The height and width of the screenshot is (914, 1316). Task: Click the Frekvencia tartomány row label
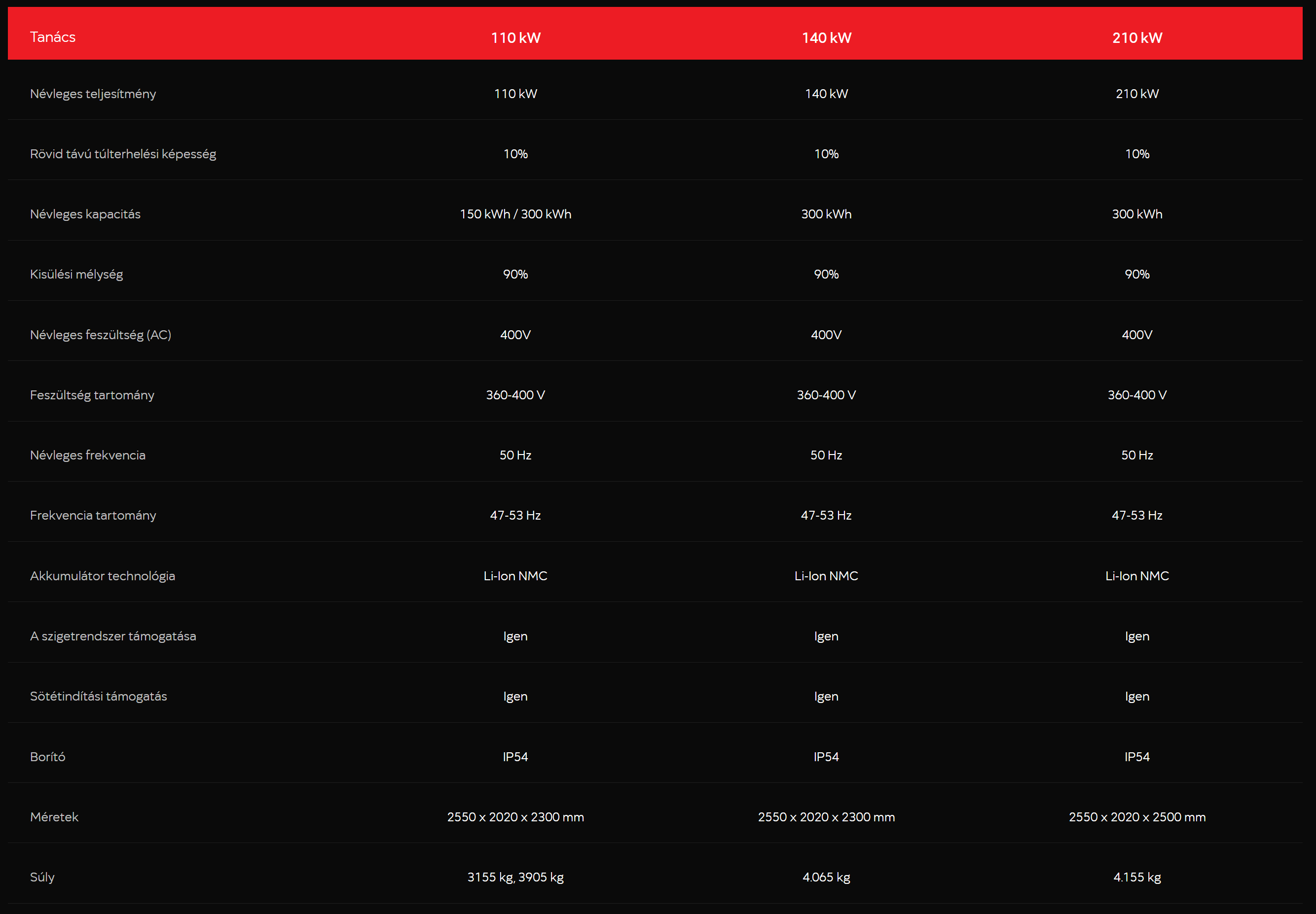pyautogui.click(x=93, y=515)
